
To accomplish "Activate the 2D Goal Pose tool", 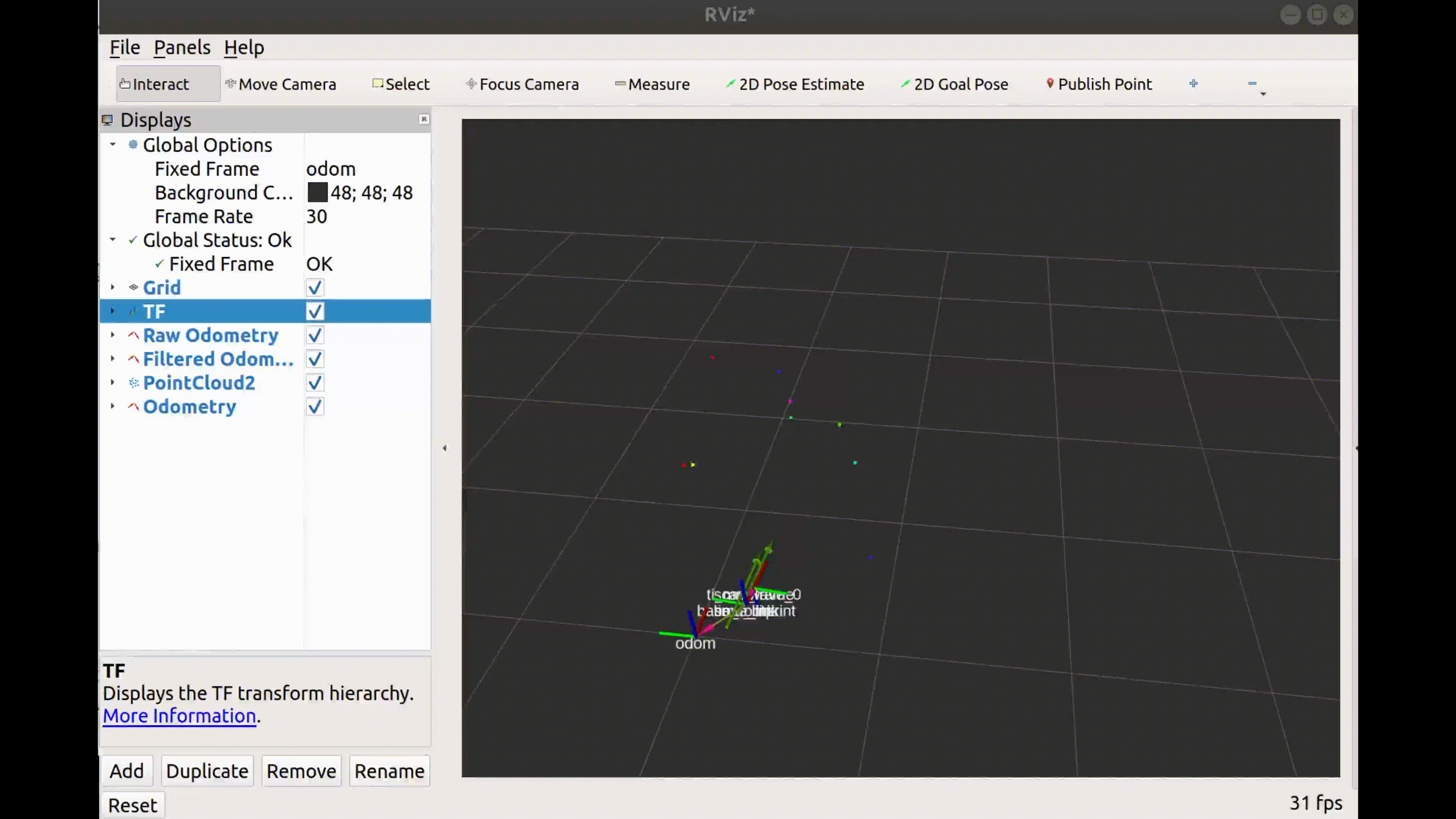I will point(954,84).
